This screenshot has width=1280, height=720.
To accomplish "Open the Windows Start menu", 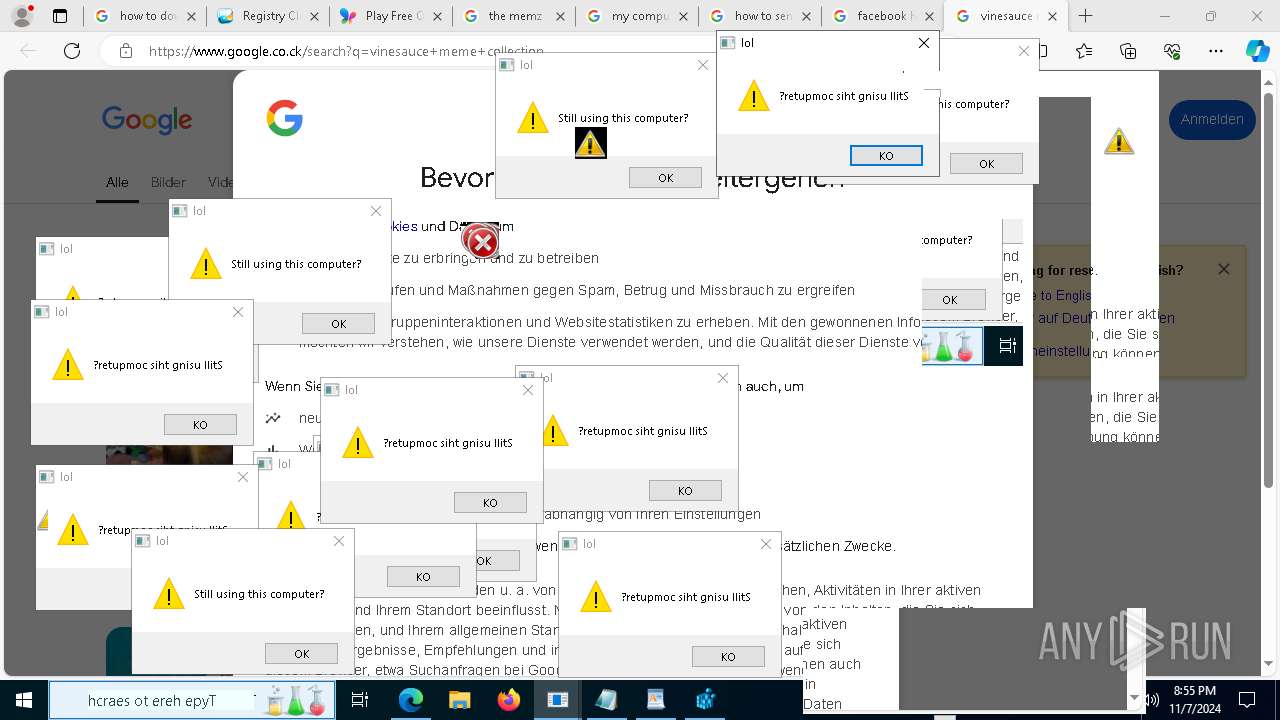I will [23, 700].
